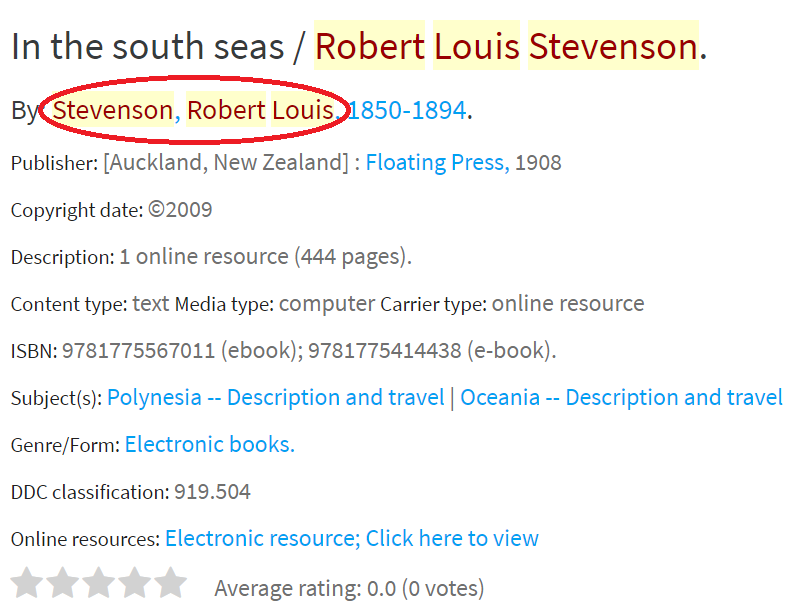Rate the book one star

click(26, 583)
